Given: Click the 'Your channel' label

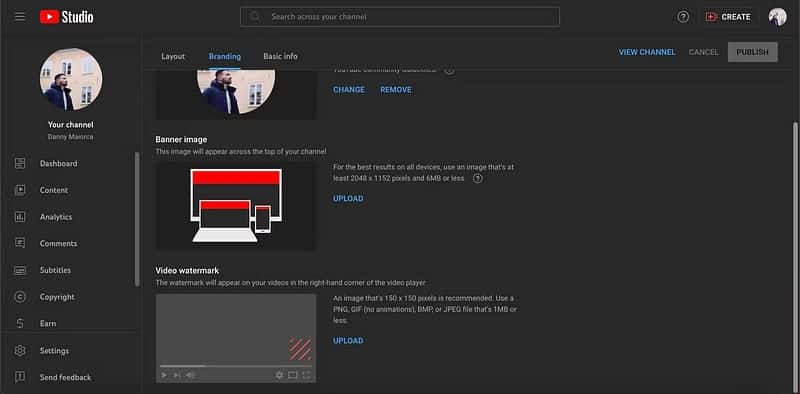Looking at the screenshot, I should coord(70,125).
